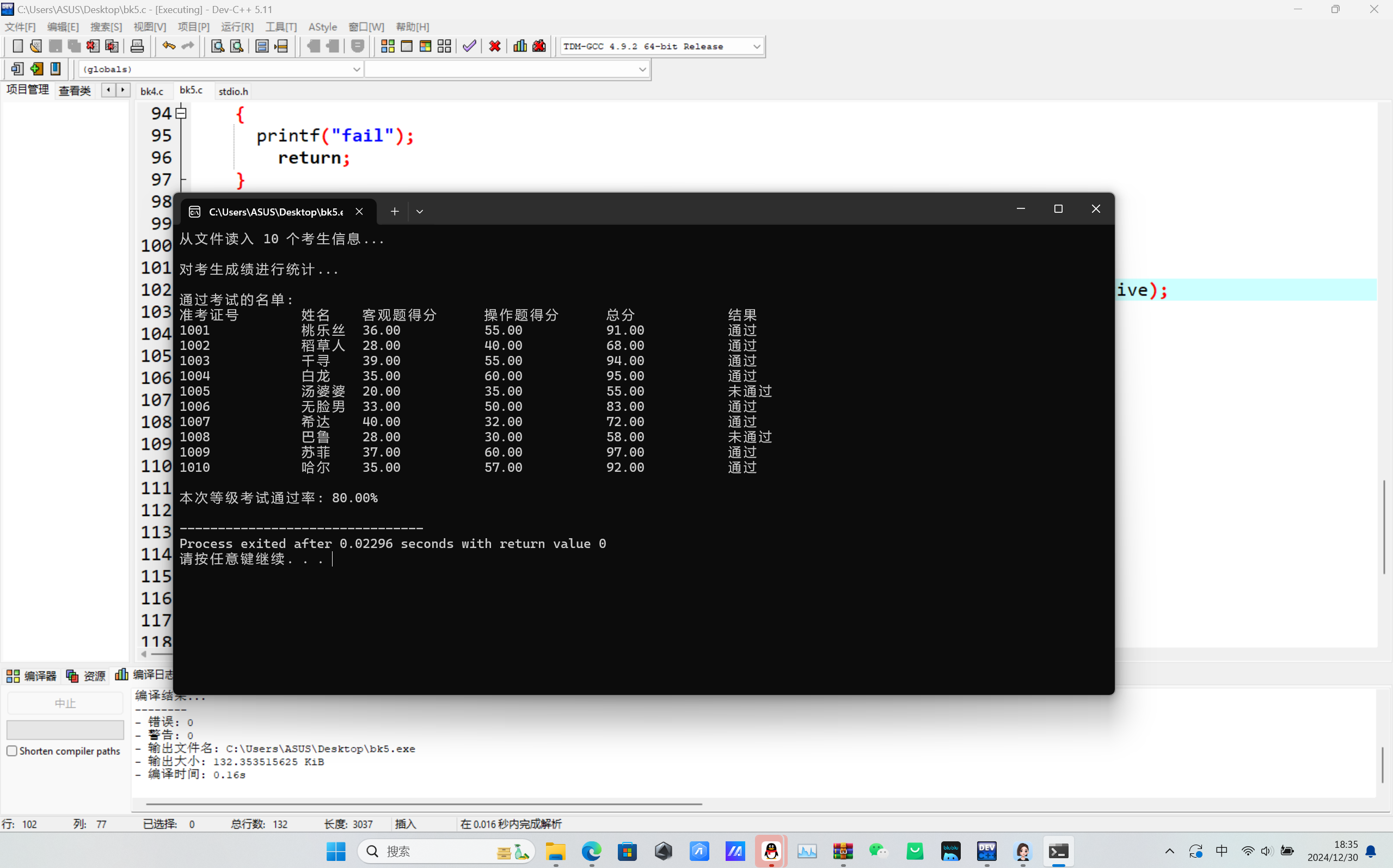Click the Print toolbar icon
Viewport: 1393px width, 868px height.
pos(137,46)
